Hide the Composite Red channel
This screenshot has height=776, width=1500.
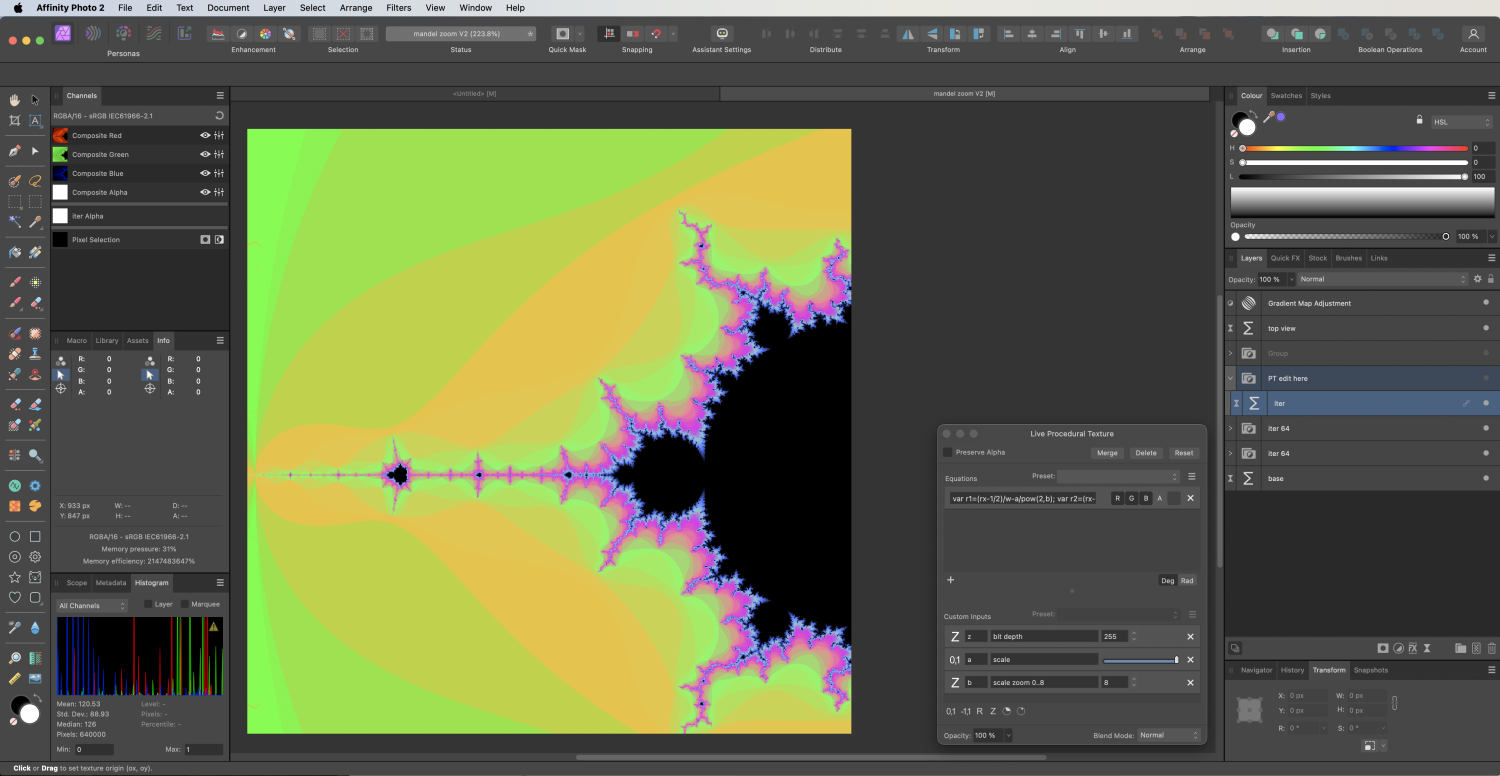coord(204,135)
